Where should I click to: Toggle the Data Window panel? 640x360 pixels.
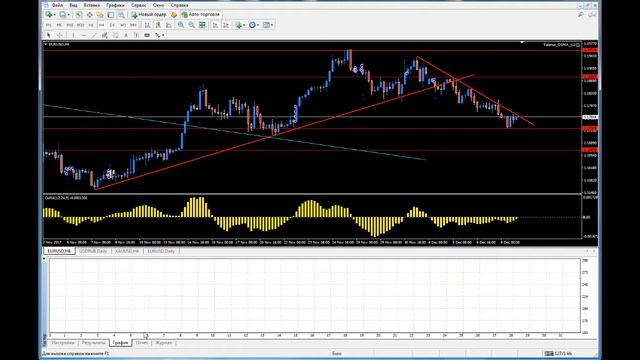point(89,15)
